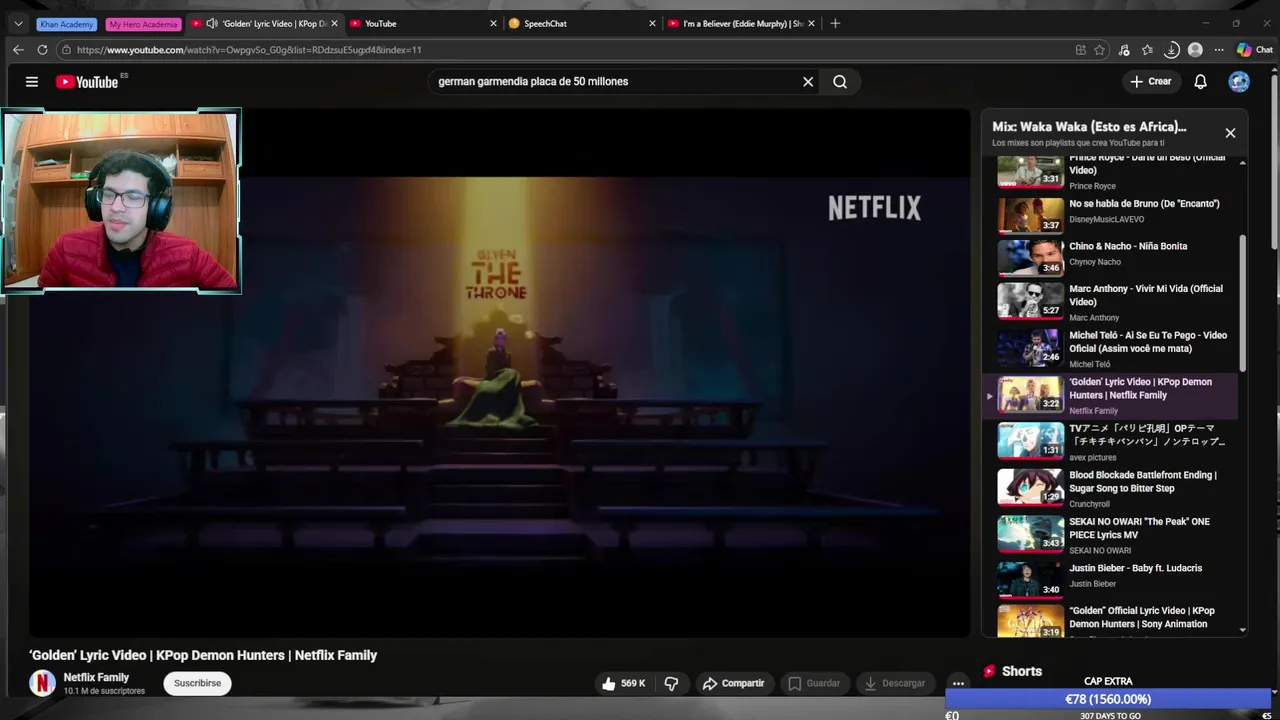Image resolution: width=1280 pixels, height=720 pixels.
Task: Share the video with Compartir
Action: pos(733,683)
